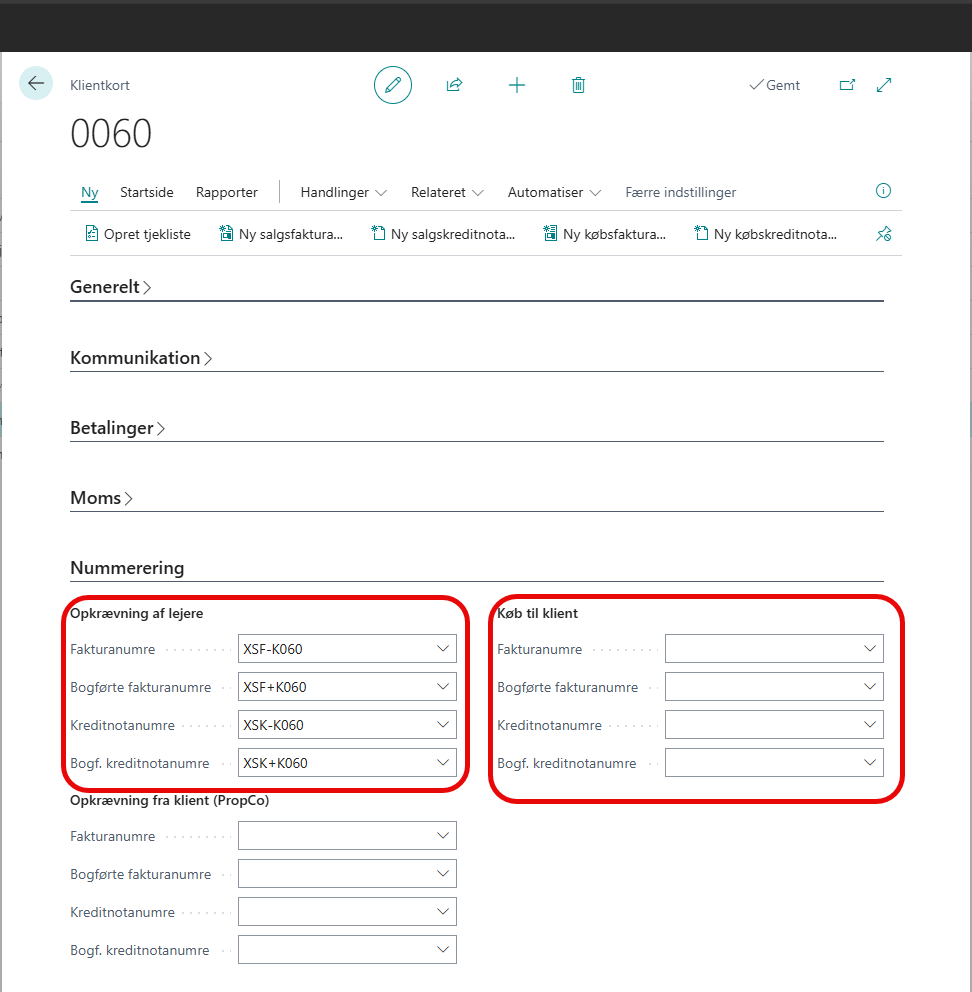The width and height of the screenshot is (972, 992).
Task: Click the plus icon to create new
Action: click(516, 85)
